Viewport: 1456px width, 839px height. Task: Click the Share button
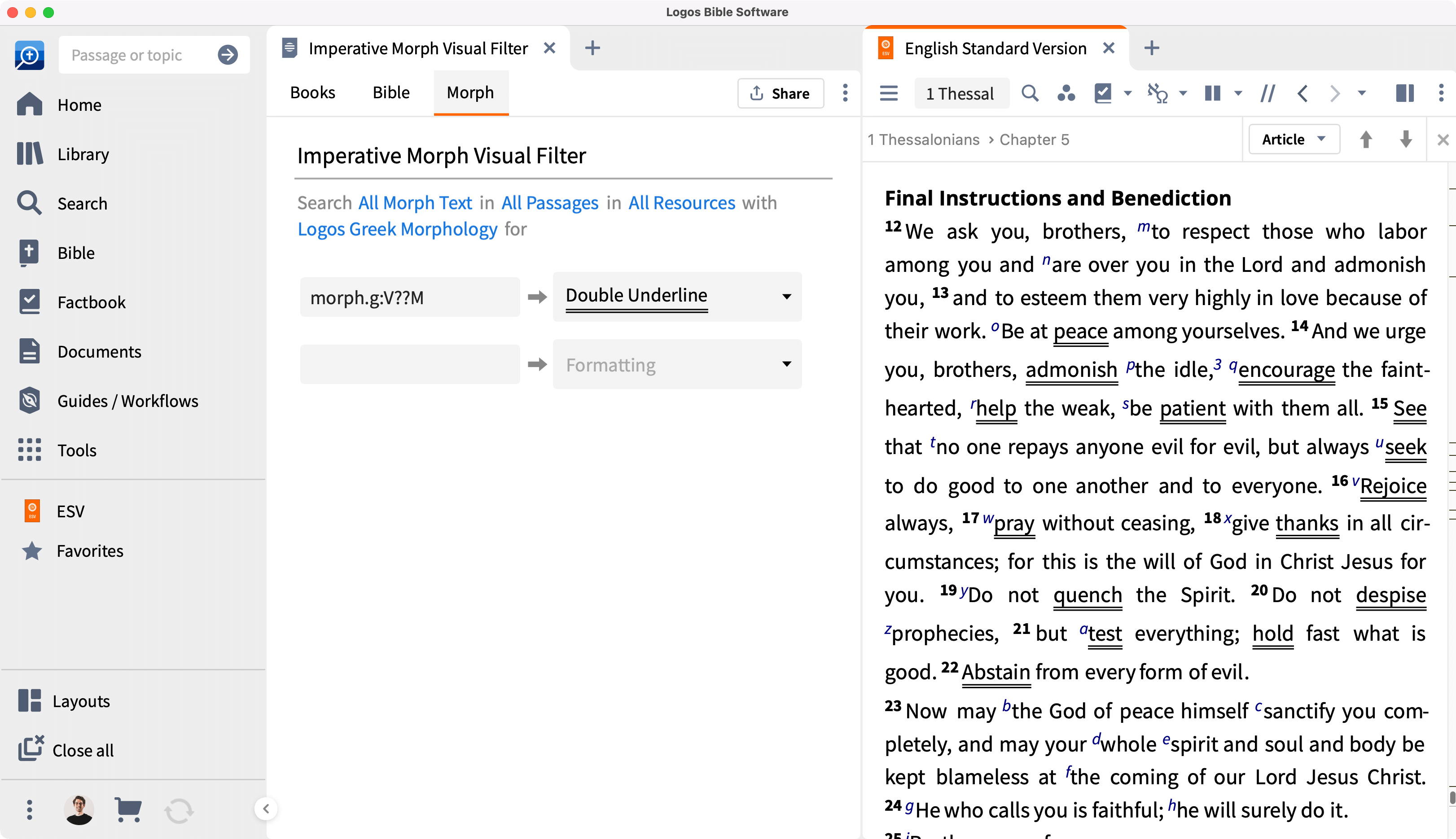(780, 93)
